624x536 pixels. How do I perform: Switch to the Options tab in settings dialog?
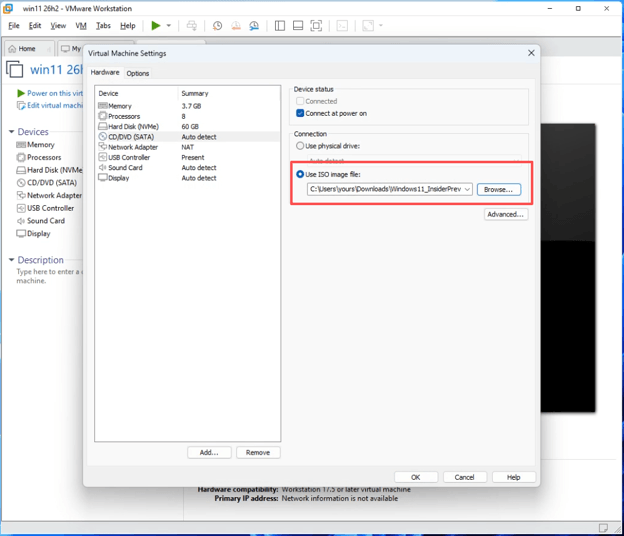(138, 73)
